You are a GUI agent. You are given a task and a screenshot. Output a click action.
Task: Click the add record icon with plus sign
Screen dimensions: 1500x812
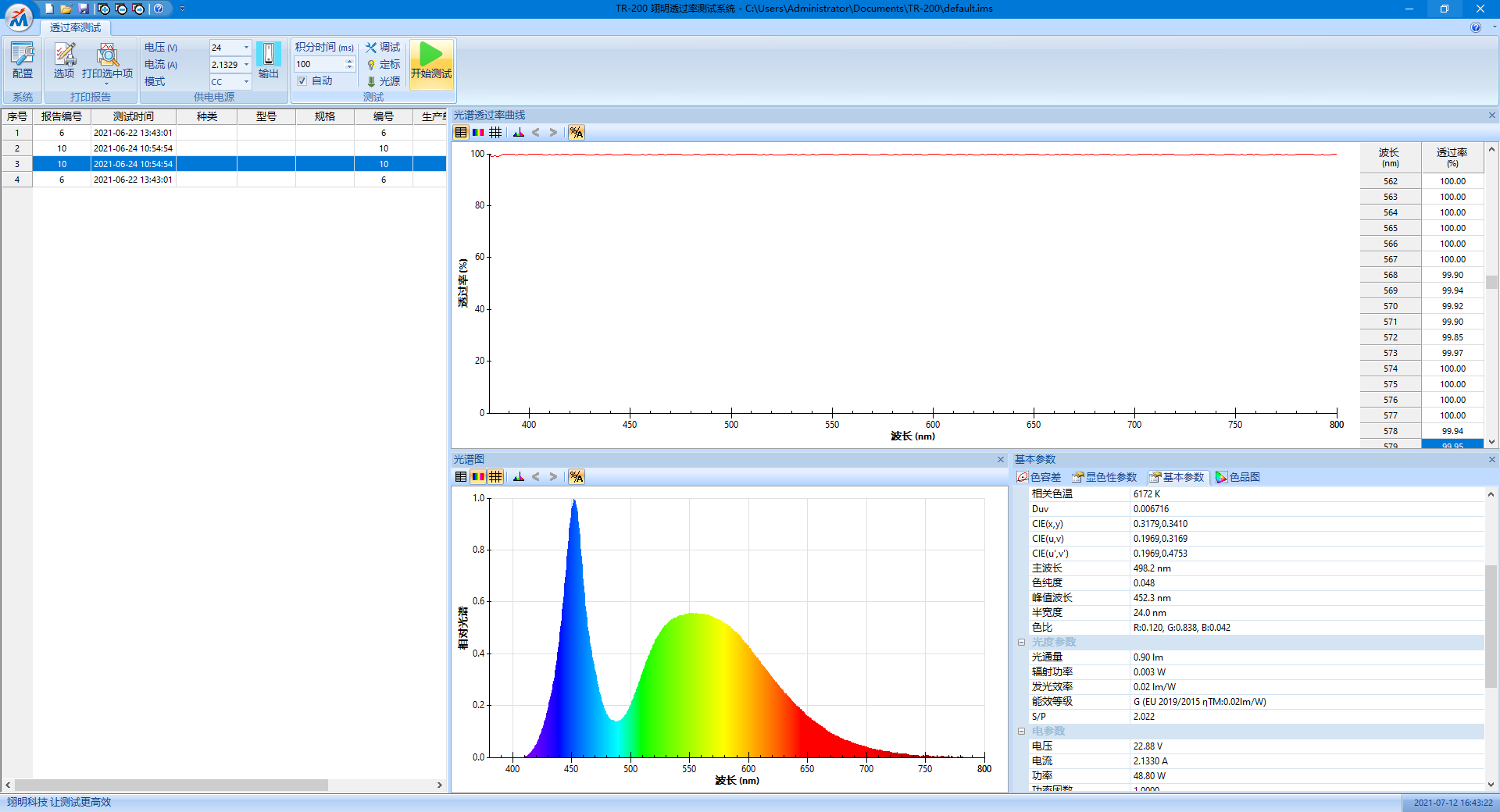(x=104, y=9)
